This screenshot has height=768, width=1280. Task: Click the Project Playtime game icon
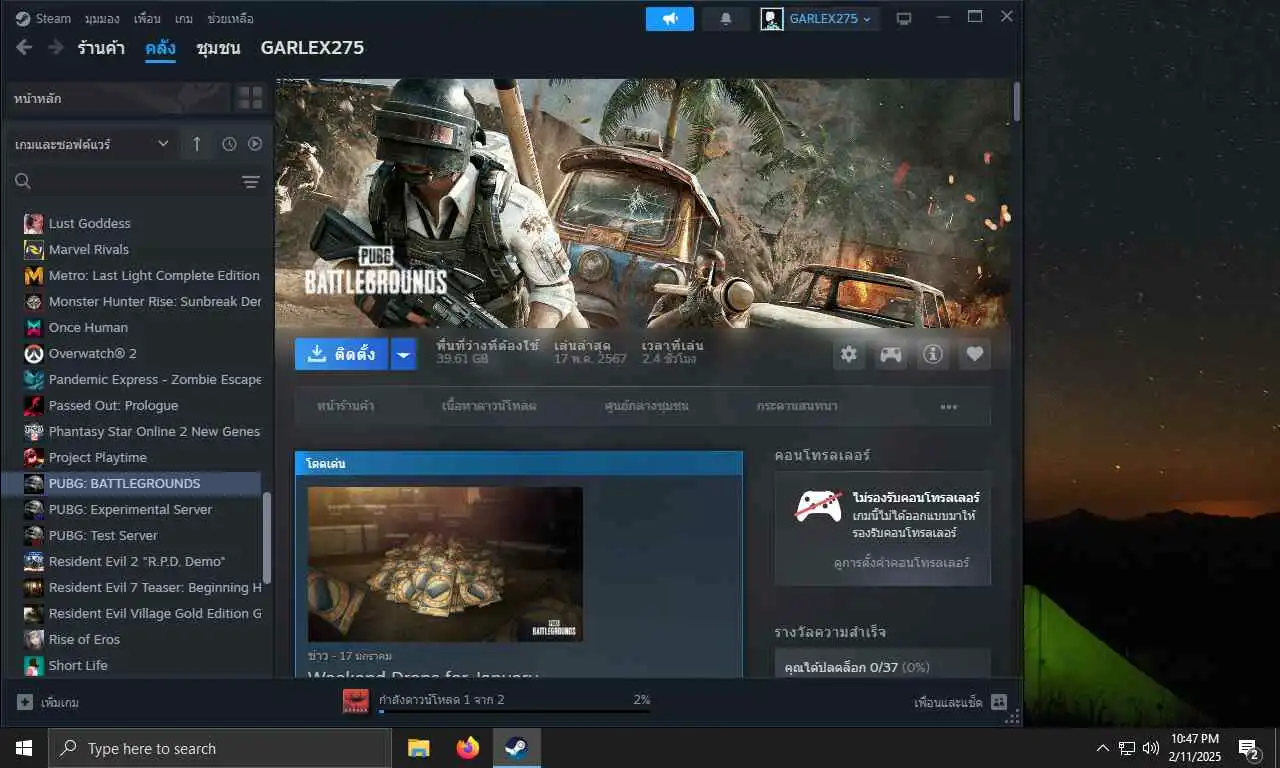coord(34,457)
